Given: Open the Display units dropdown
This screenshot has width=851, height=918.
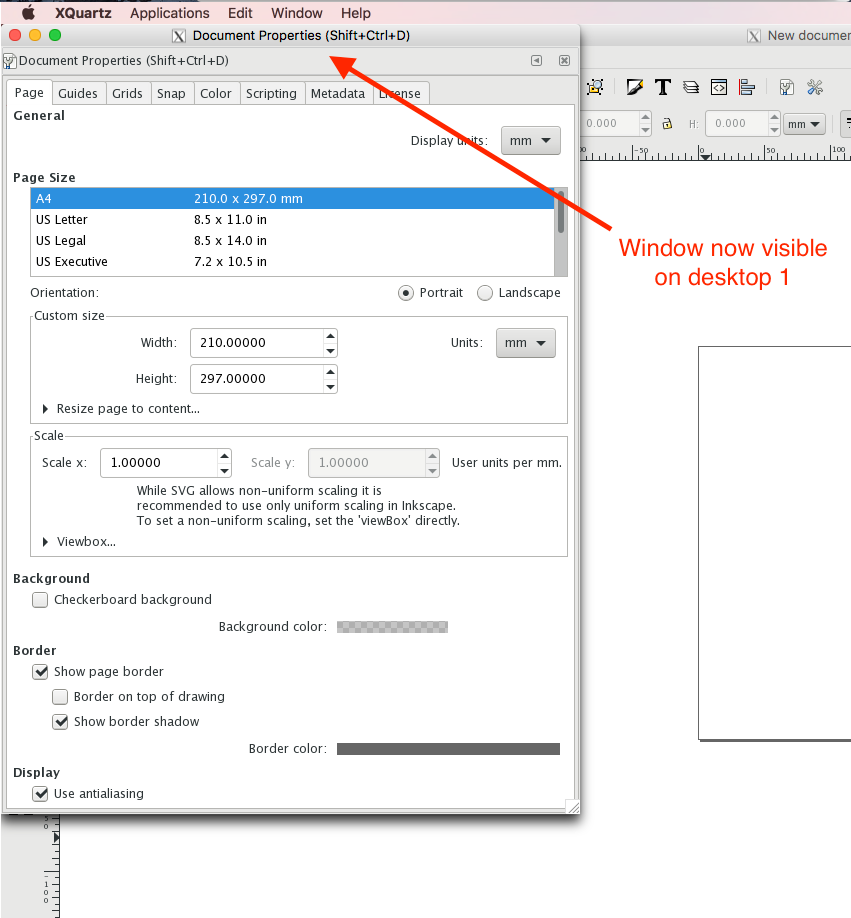Looking at the screenshot, I should click(x=530, y=140).
